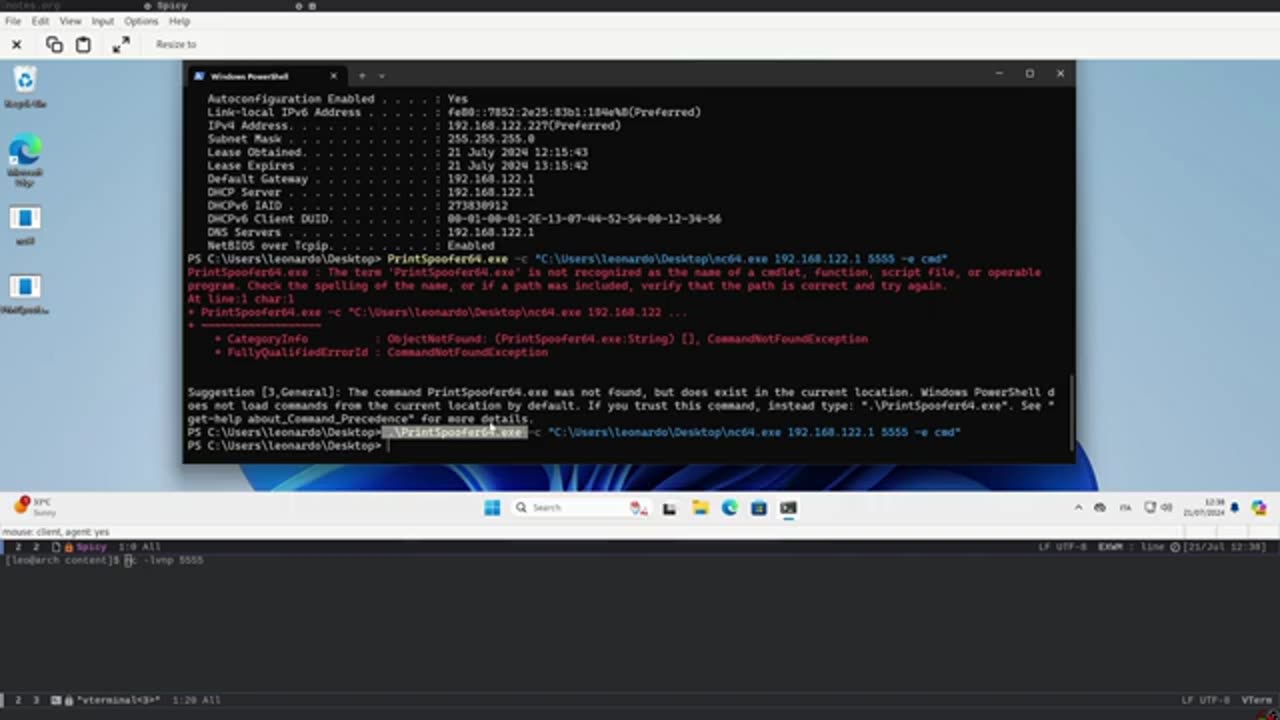Viewport: 1280px width, 720px height.
Task: Open Microsoft Edge from the taskbar
Action: point(729,508)
